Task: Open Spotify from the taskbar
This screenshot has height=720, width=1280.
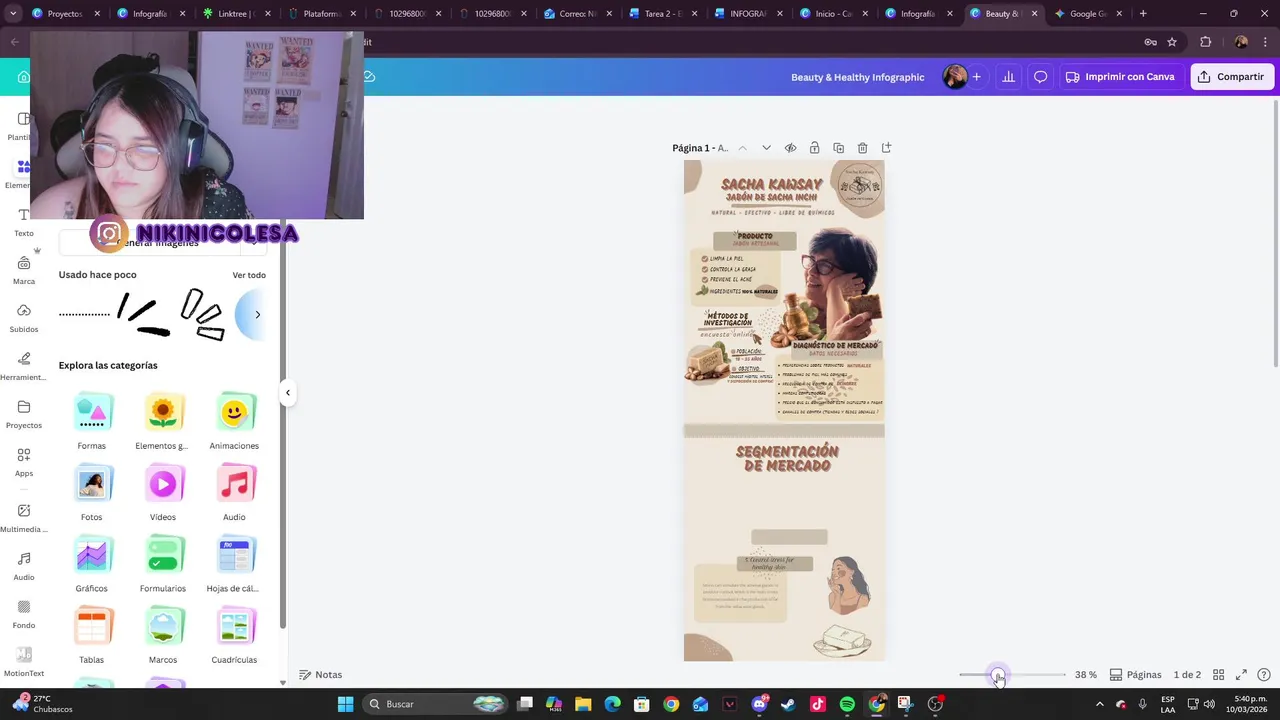Action: (847, 704)
